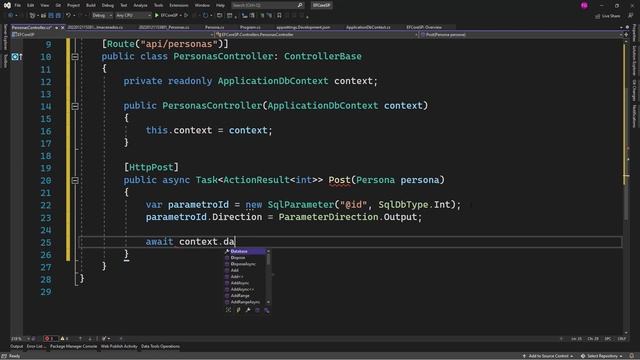This screenshot has height=360, width=640.
Task: Open the File menu
Action: [18, 5]
